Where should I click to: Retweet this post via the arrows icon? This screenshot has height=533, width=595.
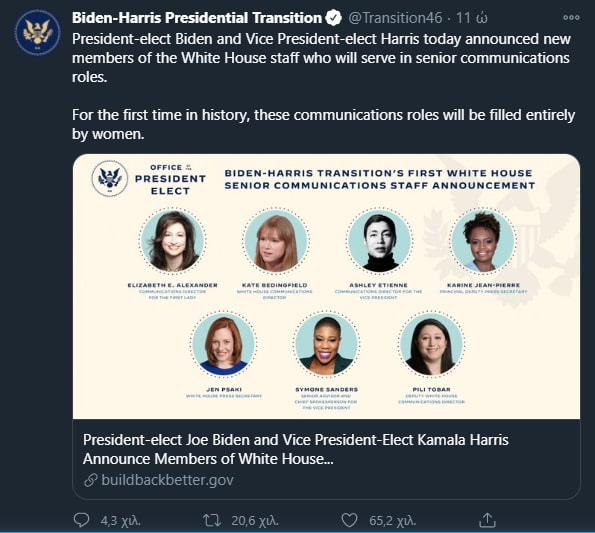click(x=212, y=520)
